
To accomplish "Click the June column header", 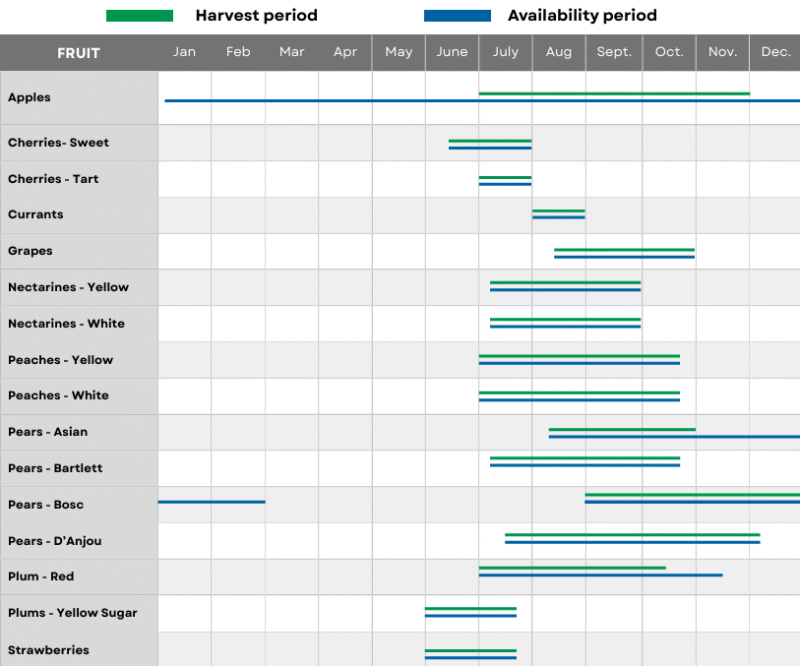I will pyautogui.click(x=452, y=52).
